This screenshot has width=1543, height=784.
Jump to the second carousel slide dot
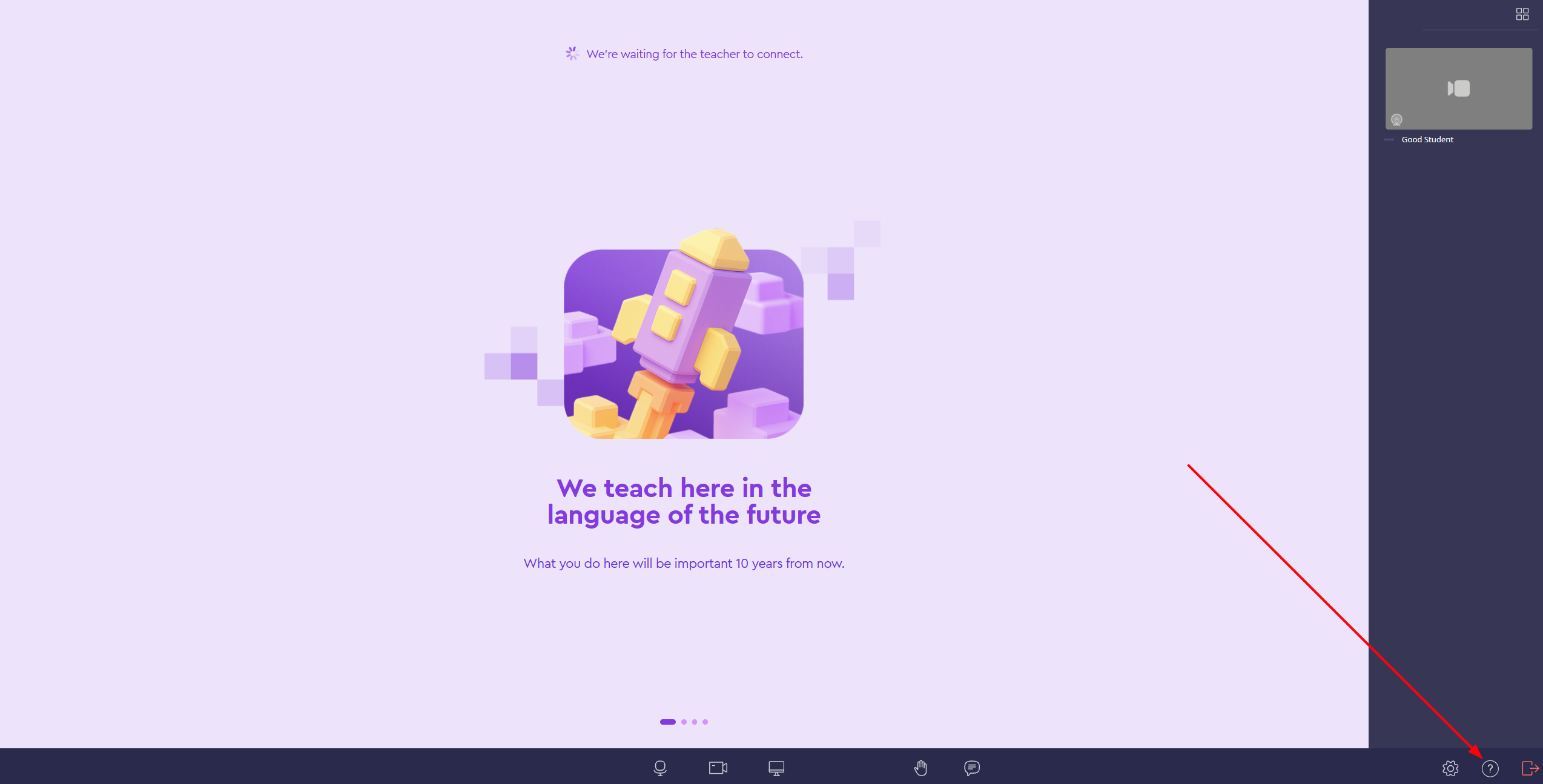[x=684, y=722]
